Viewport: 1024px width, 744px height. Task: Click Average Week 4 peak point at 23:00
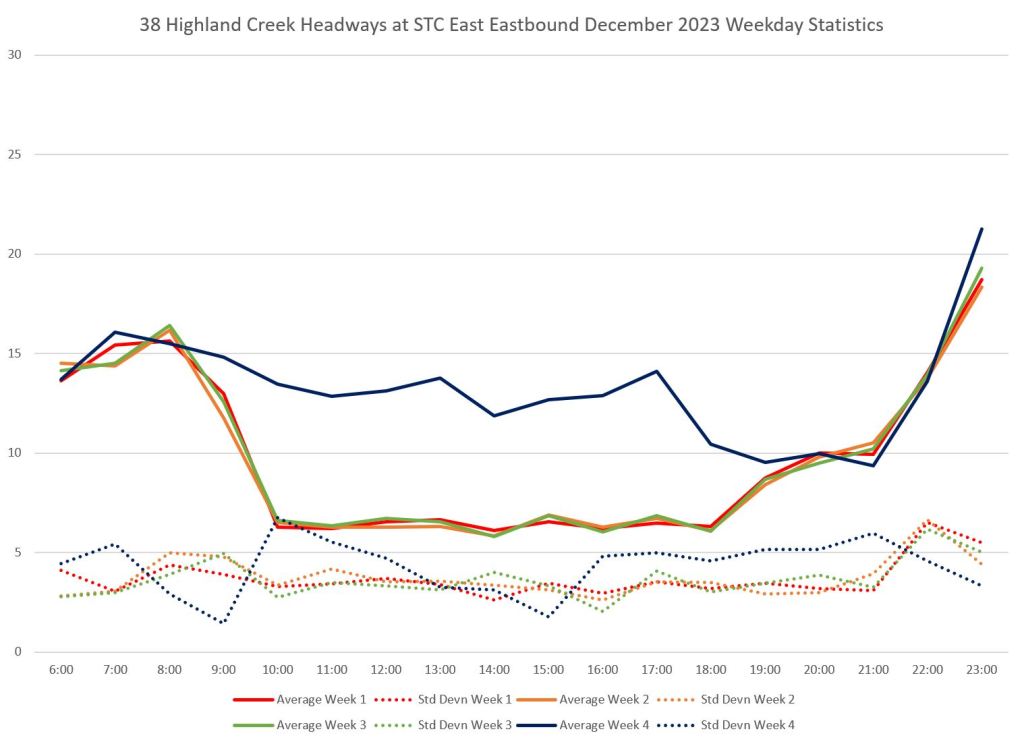(981, 229)
